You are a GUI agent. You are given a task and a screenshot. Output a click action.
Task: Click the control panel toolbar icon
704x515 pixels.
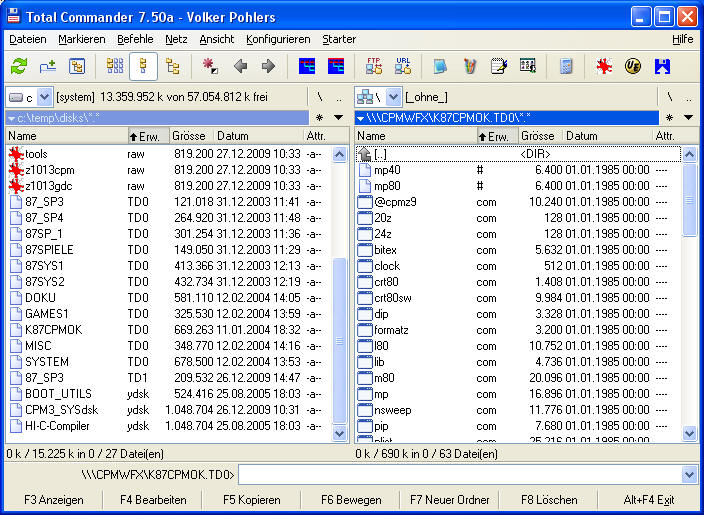[x=528, y=66]
